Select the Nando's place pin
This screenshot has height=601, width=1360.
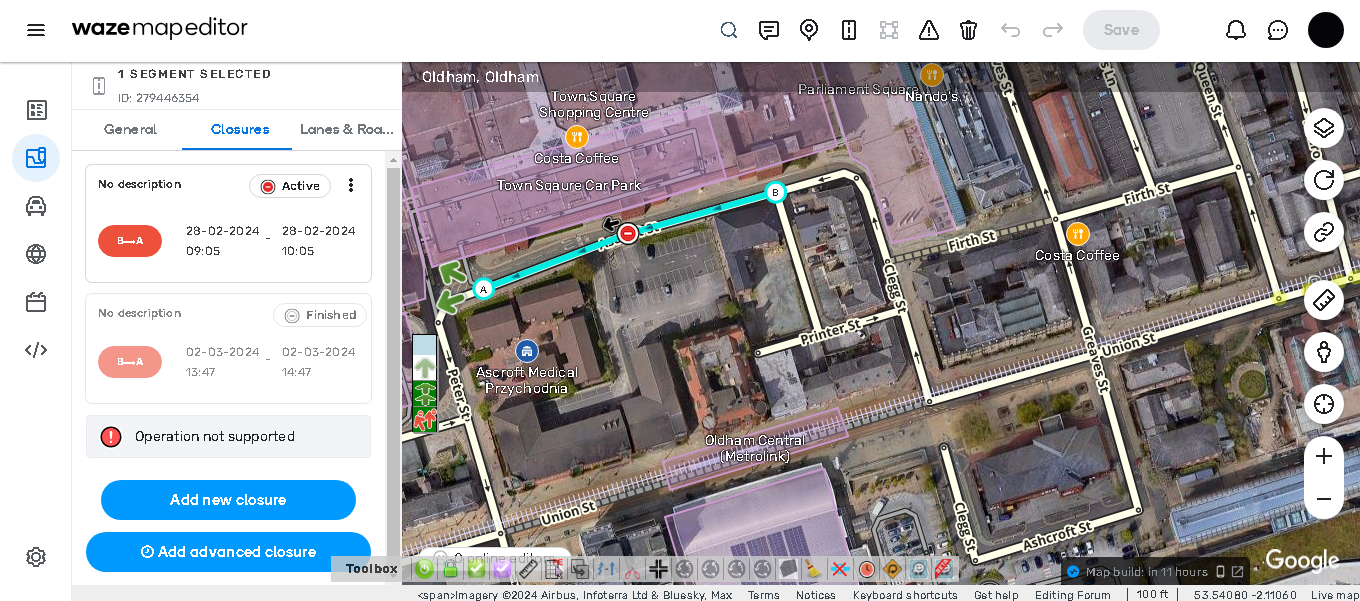coord(932,74)
